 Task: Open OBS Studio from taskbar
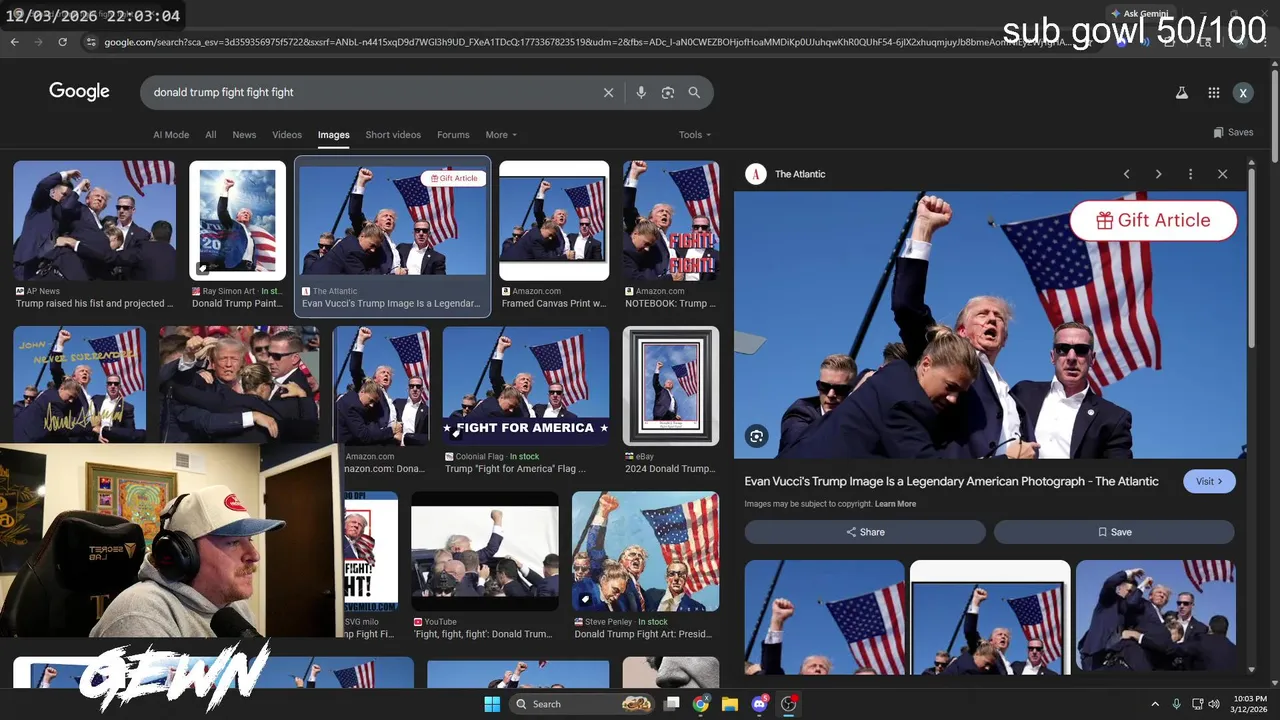point(788,704)
